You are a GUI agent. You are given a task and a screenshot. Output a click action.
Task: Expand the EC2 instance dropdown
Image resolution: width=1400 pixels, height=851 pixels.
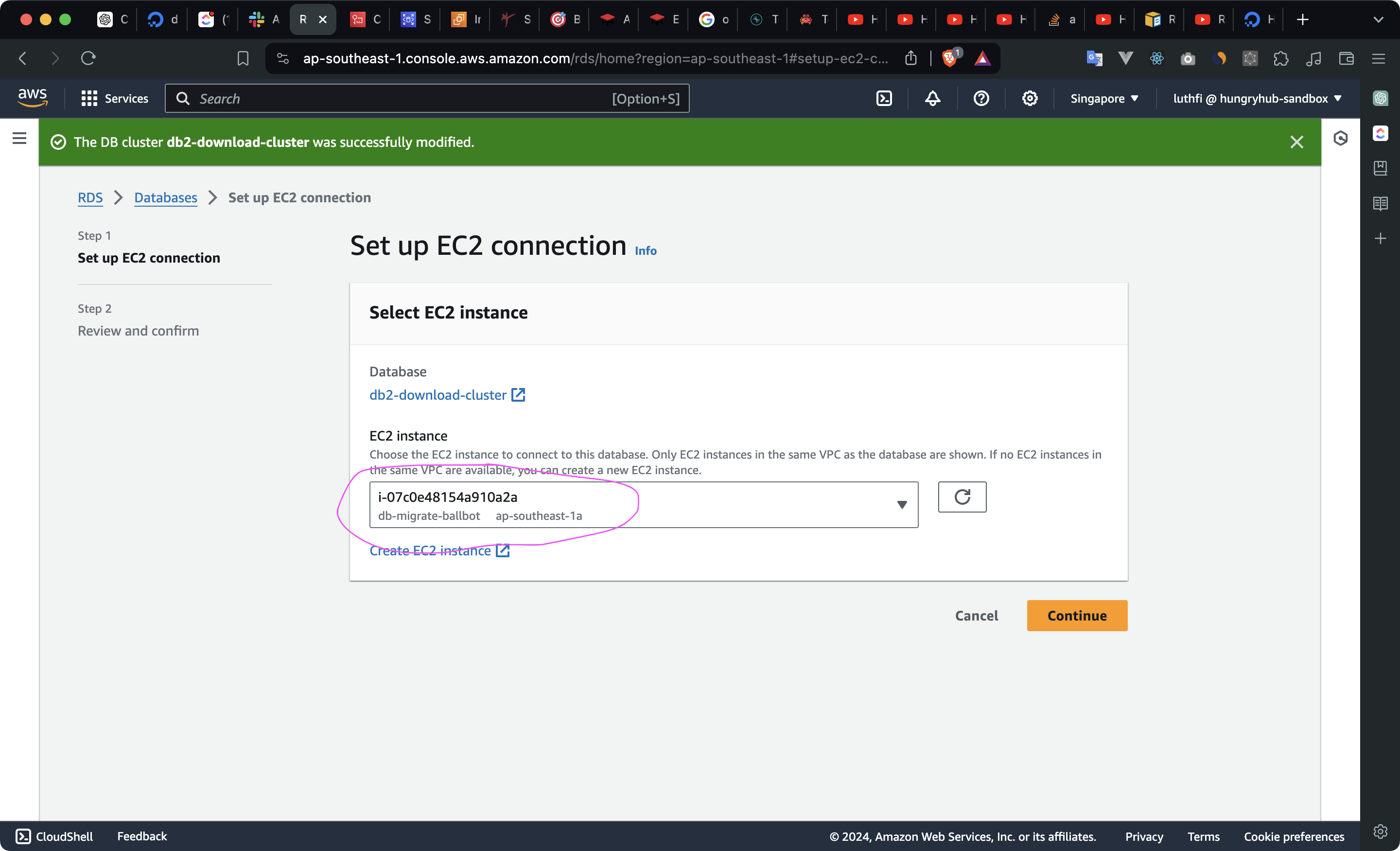901,505
